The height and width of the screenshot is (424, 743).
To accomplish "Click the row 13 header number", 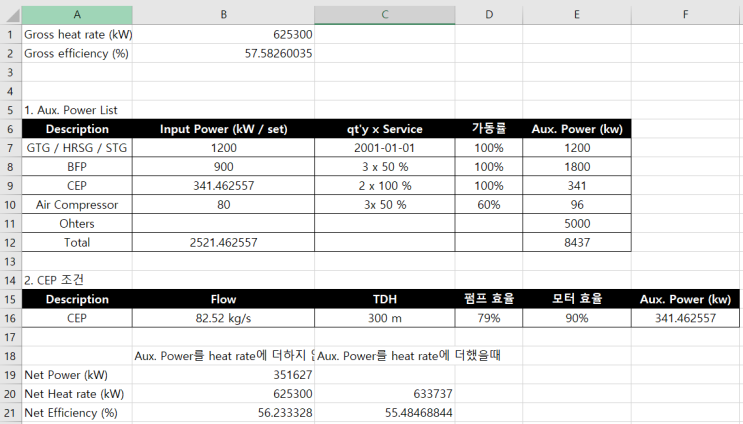I will point(9,260).
